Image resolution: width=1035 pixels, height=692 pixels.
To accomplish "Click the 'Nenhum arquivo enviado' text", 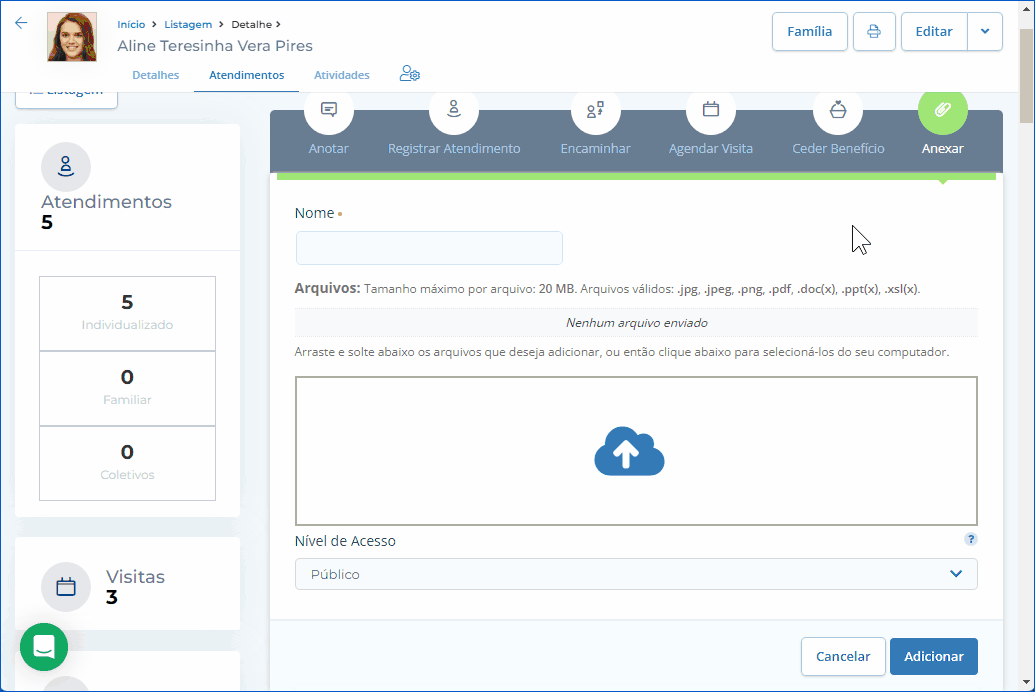I will (x=636, y=323).
